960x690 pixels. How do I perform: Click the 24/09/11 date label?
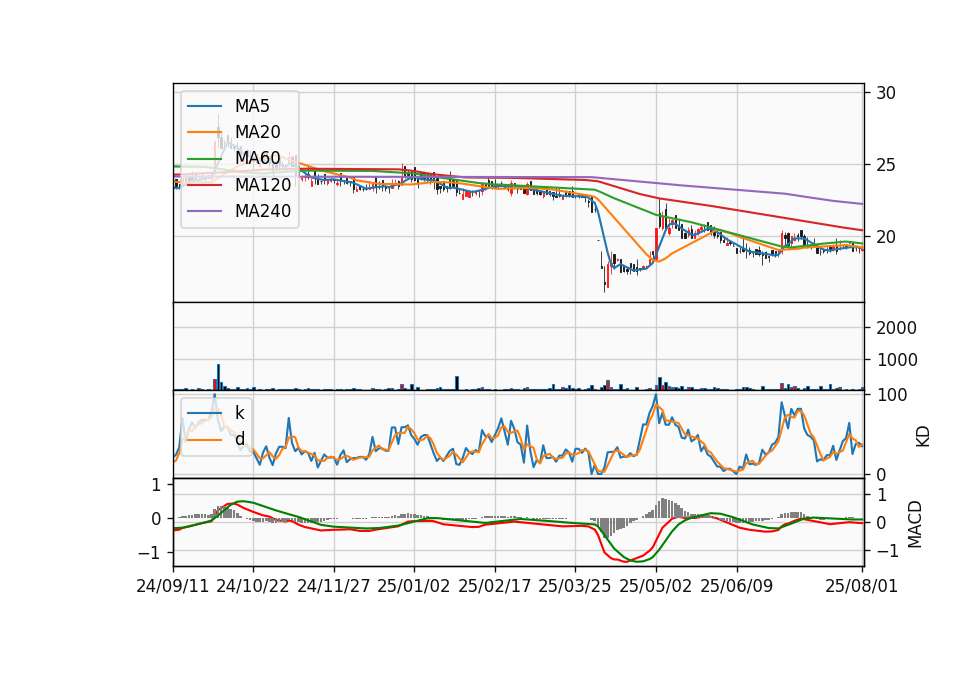(x=173, y=586)
